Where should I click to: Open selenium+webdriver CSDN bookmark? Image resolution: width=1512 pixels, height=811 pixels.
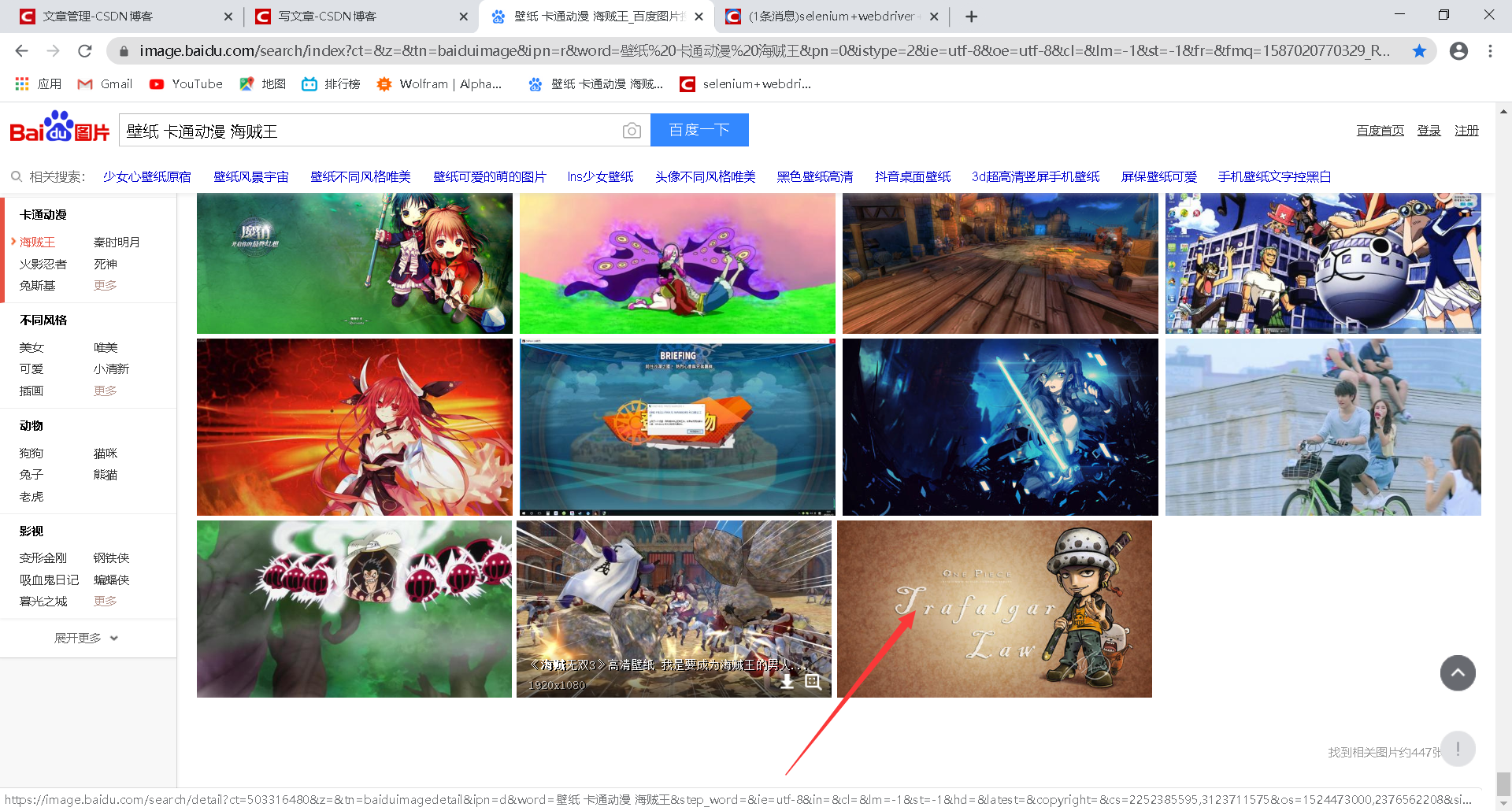tap(745, 84)
